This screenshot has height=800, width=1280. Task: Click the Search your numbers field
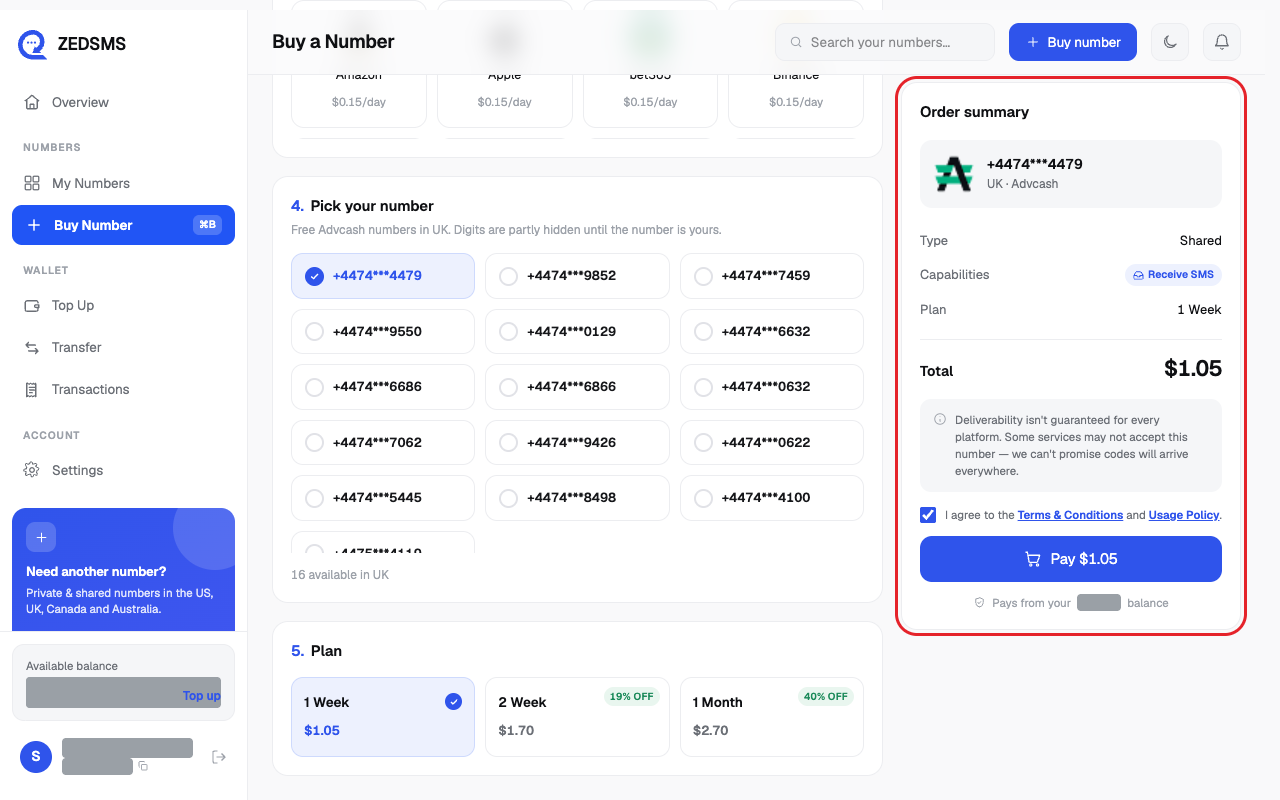885,42
